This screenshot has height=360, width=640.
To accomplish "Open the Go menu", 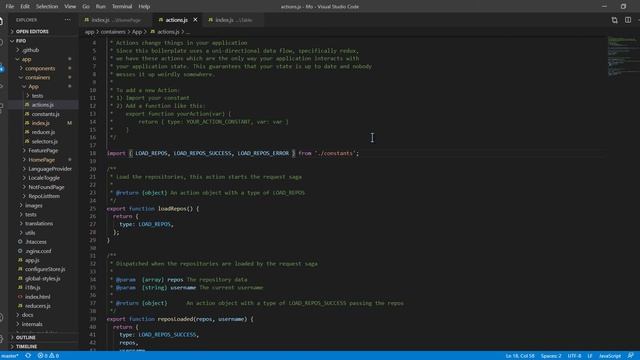I will (86, 7).
